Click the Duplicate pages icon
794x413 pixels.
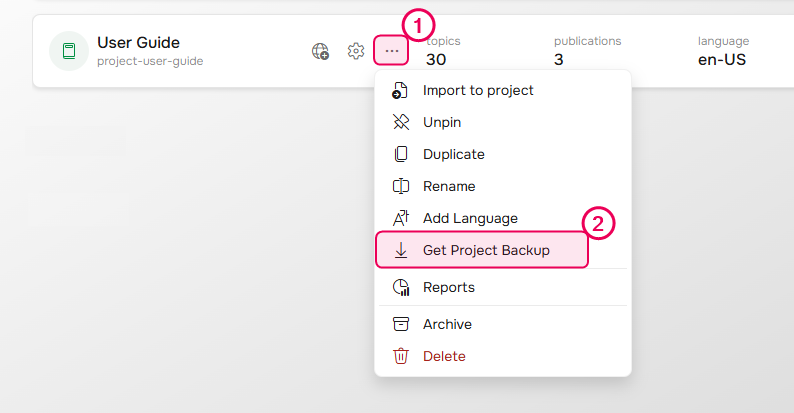(401, 154)
